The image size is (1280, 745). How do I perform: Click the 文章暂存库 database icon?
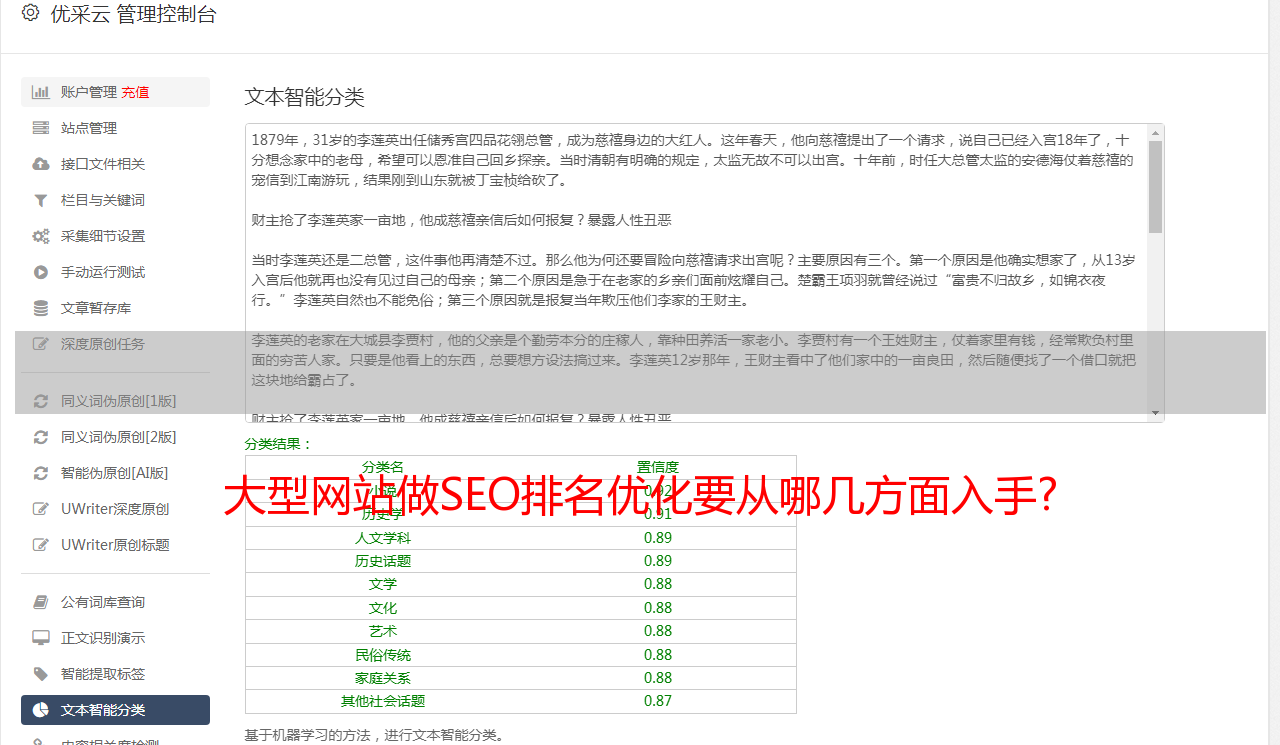click(x=41, y=308)
